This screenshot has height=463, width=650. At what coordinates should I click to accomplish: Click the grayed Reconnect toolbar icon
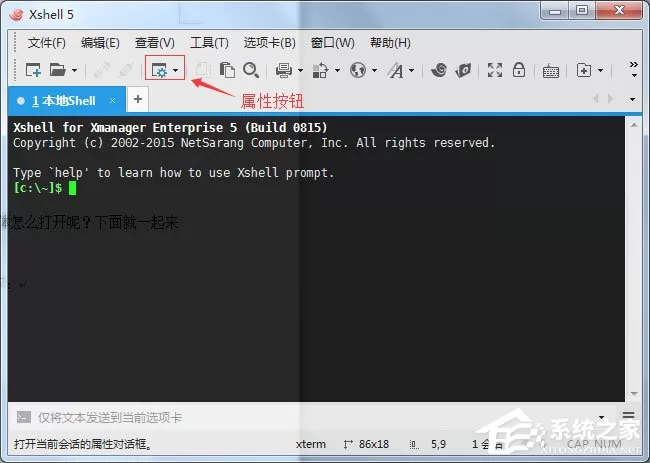coord(102,70)
